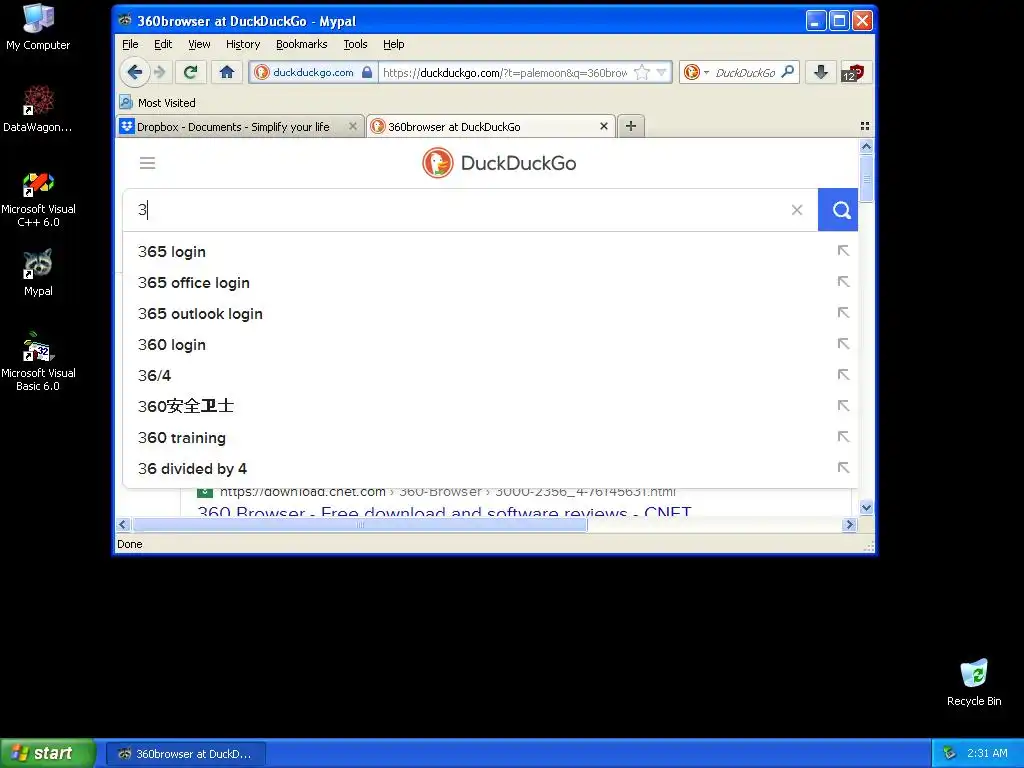Click the toolbar search magnifier icon
This screenshot has height=768, width=1024.
point(788,72)
